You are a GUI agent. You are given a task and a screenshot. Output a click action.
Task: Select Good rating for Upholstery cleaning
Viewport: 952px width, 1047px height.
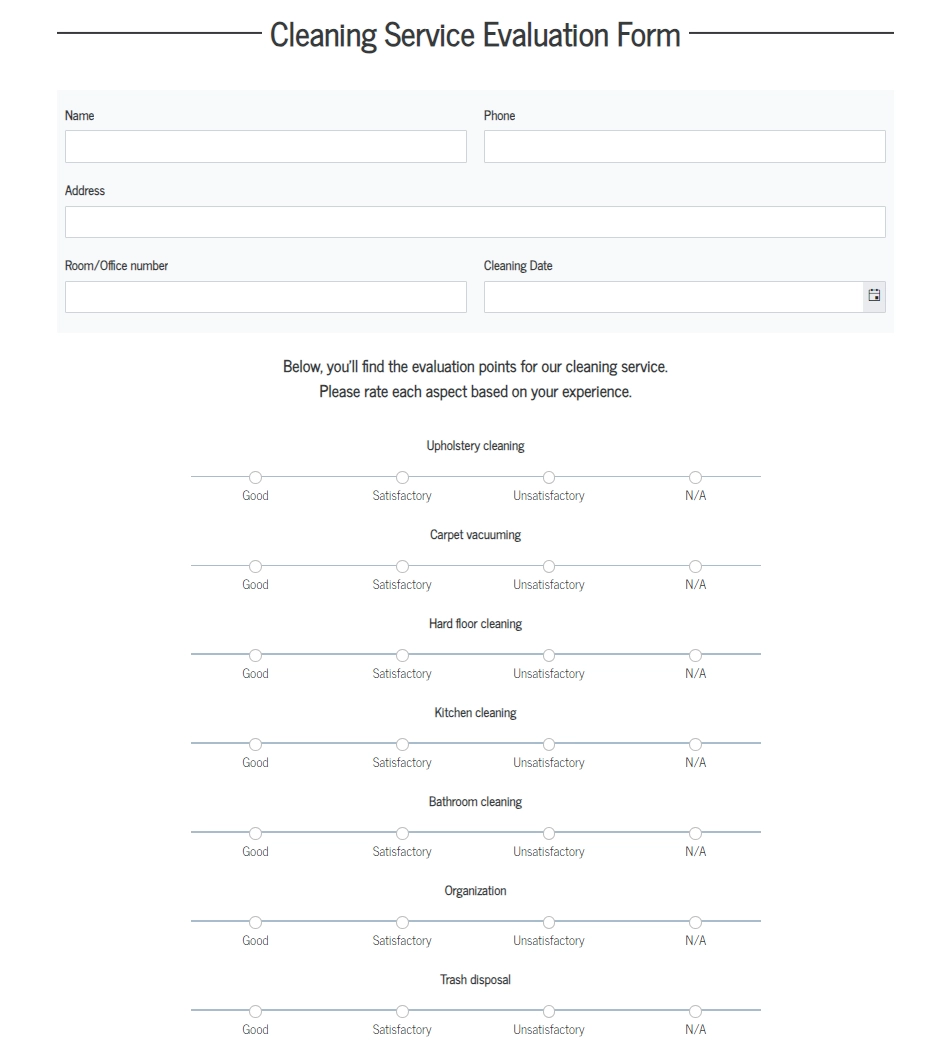point(255,477)
